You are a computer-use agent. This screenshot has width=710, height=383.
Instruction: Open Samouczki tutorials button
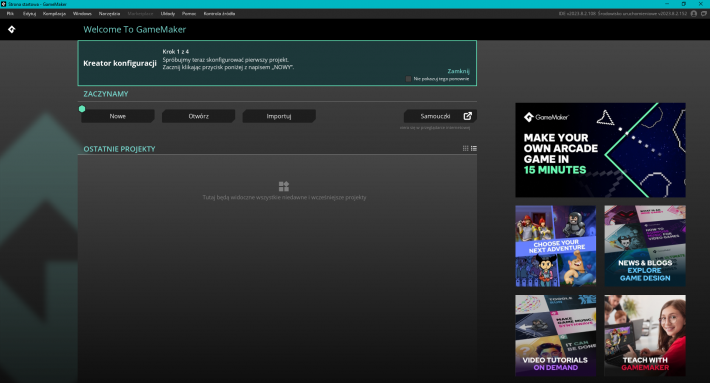pyautogui.click(x=440, y=116)
